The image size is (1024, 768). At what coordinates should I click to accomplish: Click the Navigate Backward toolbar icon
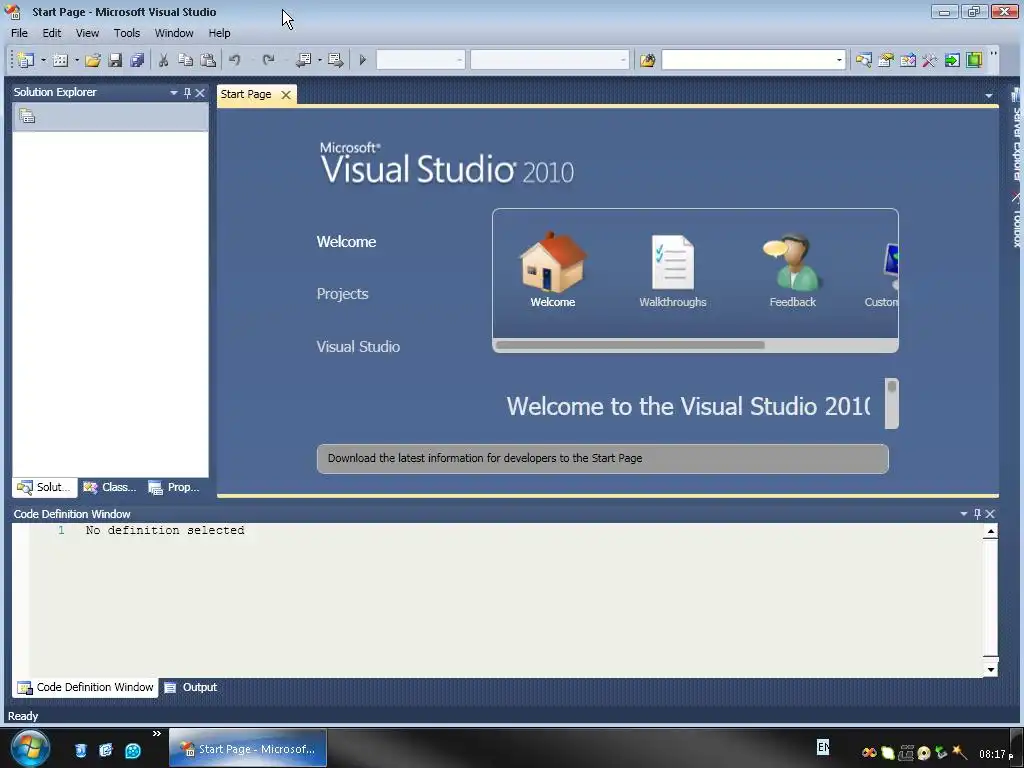click(304, 60)
